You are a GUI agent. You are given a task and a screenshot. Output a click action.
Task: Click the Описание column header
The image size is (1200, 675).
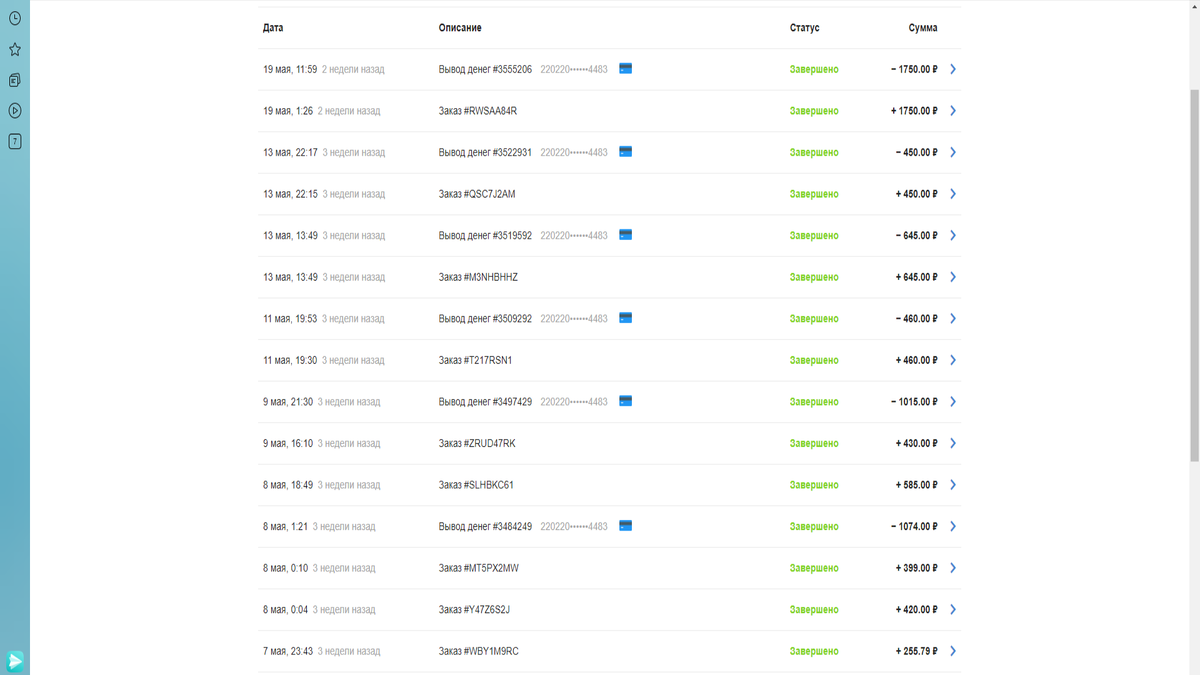[460, 28]
